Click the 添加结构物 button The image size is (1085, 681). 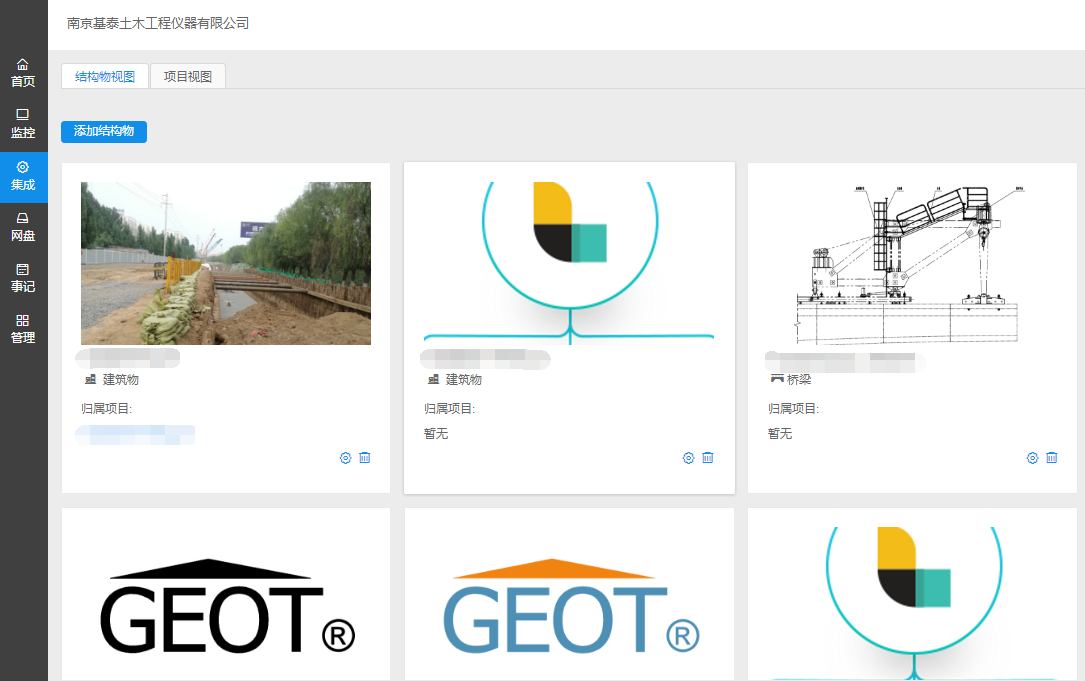tap(104, 132)
